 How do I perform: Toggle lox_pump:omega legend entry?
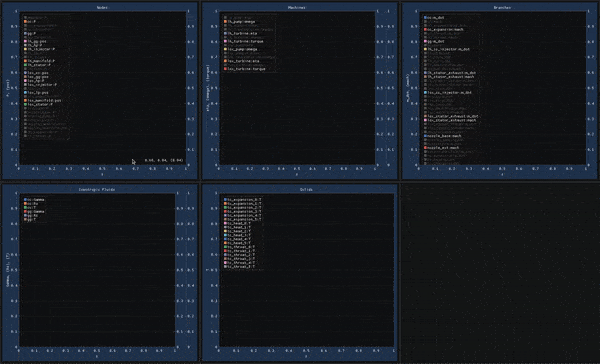(x=242, y=49)
